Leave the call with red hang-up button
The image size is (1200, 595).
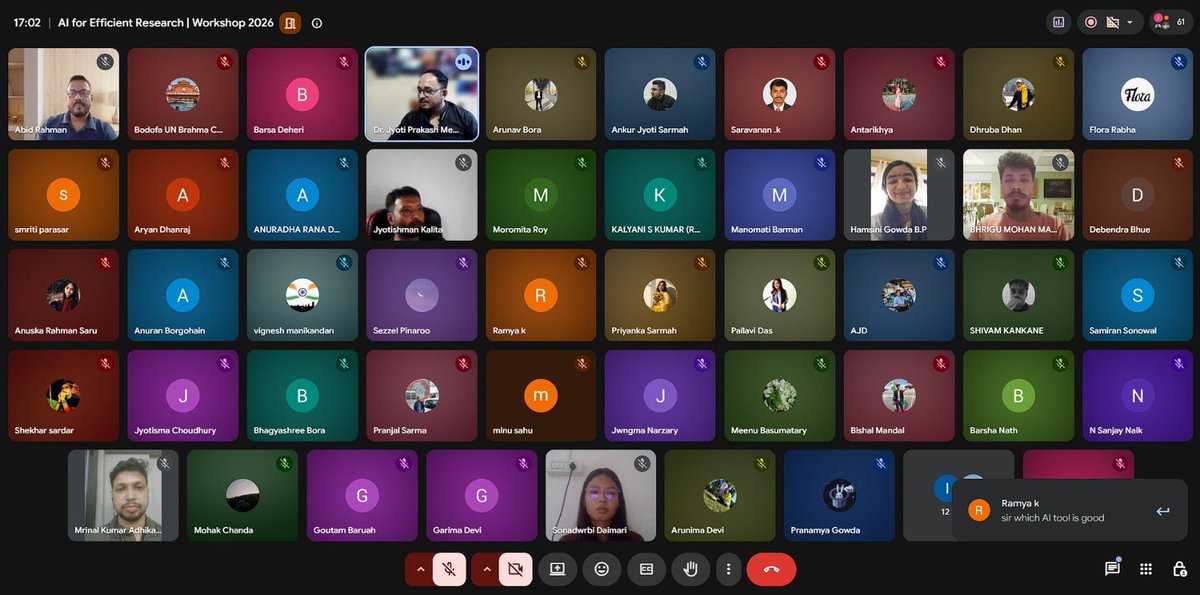click(771, 569)
